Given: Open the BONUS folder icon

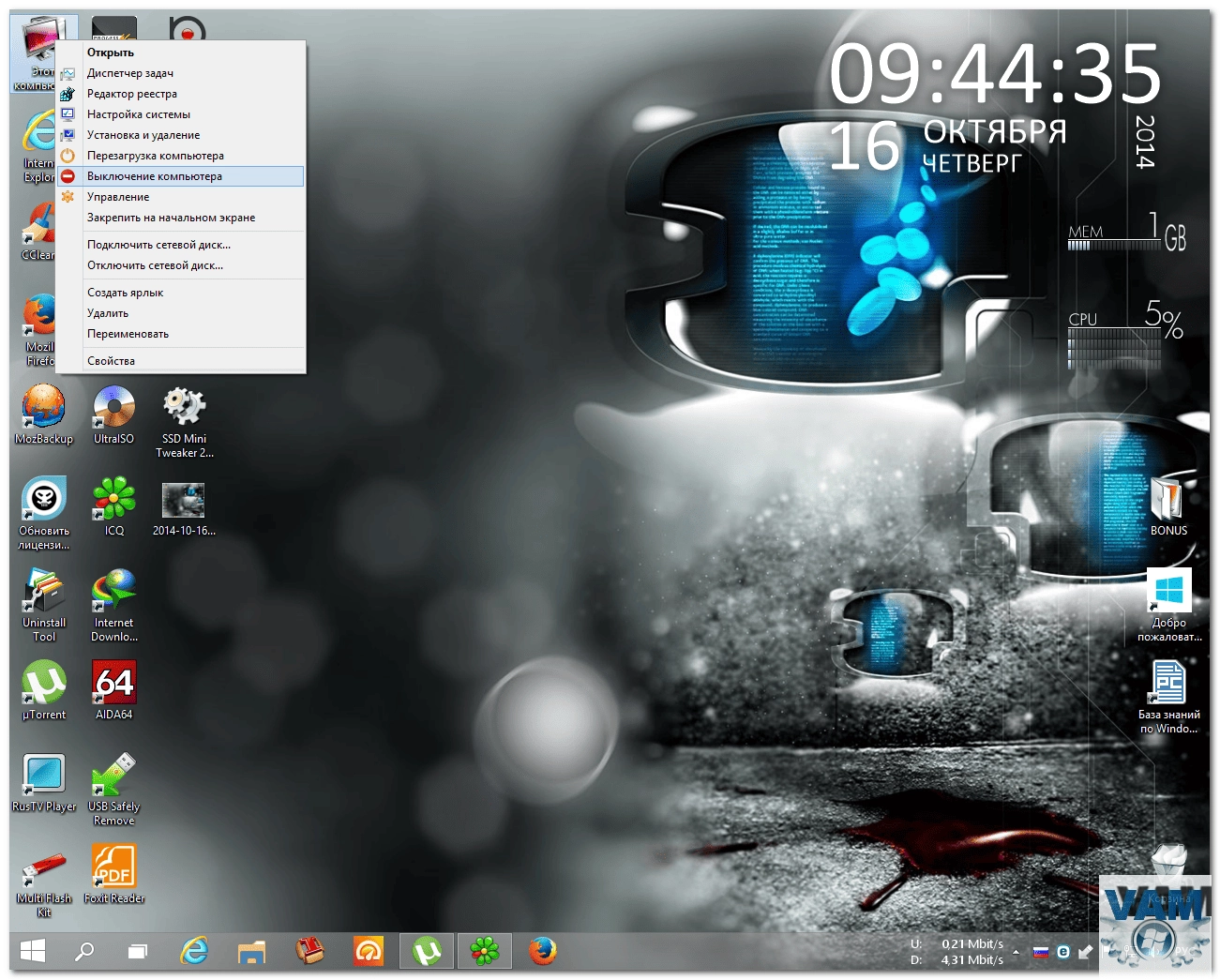Looking at the screenshot, I should 1168,506.
